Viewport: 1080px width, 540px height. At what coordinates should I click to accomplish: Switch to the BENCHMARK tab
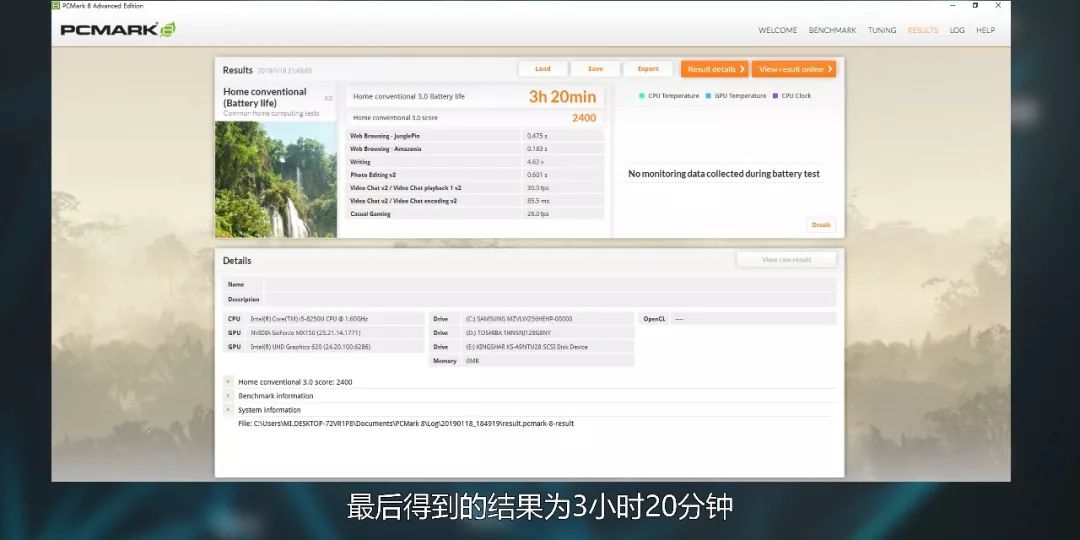tap(832, 30)
